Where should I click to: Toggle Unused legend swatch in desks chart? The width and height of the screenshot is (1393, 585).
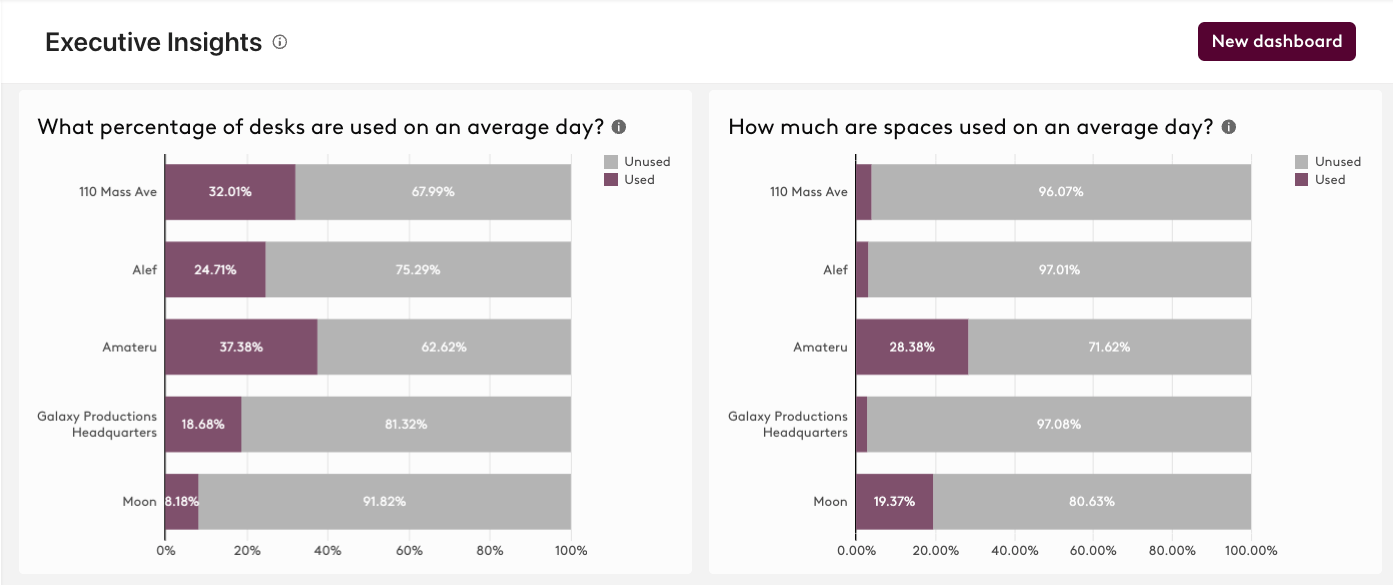pos(611,162)
